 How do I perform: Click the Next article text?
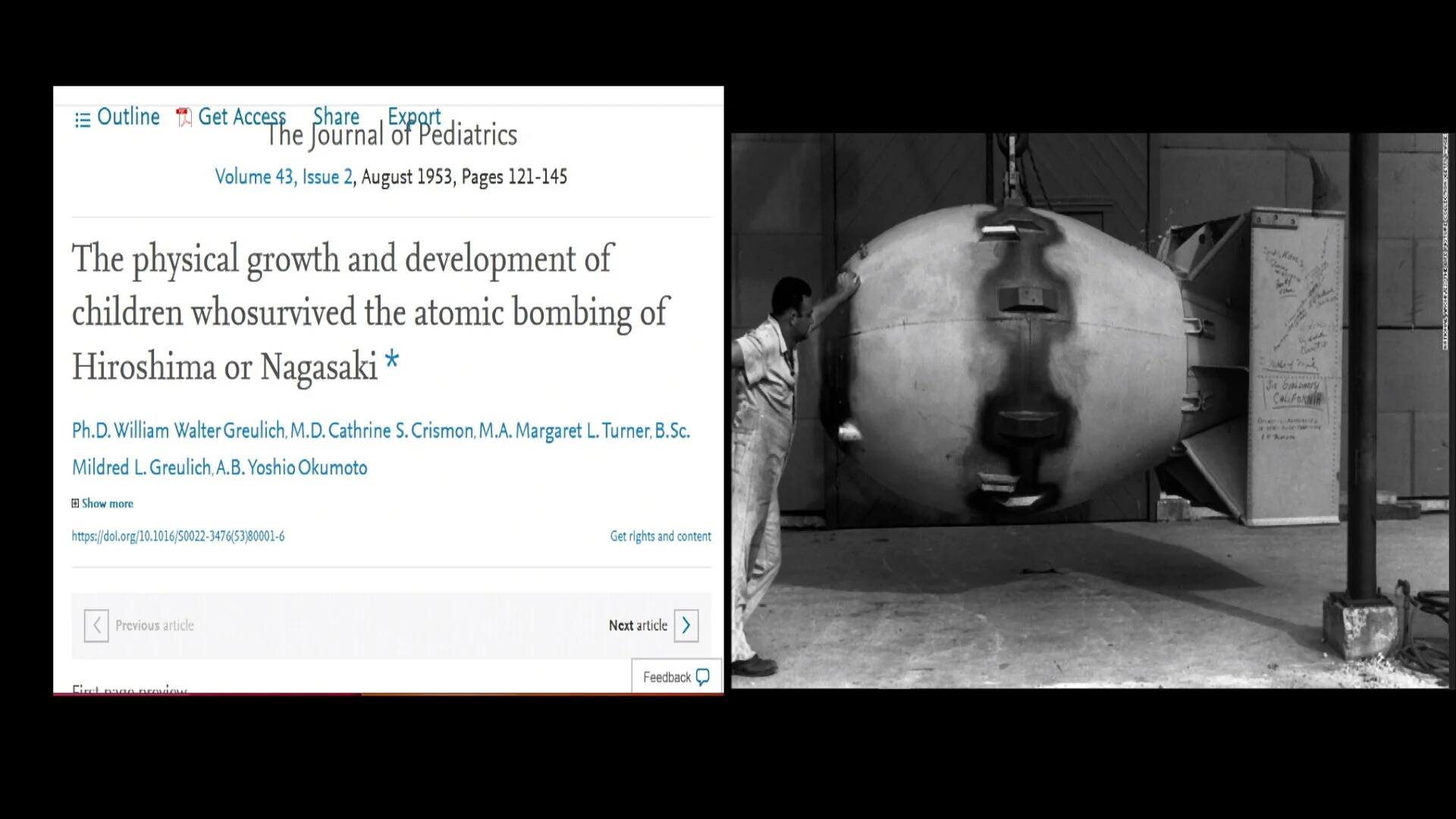click(638, 626)
